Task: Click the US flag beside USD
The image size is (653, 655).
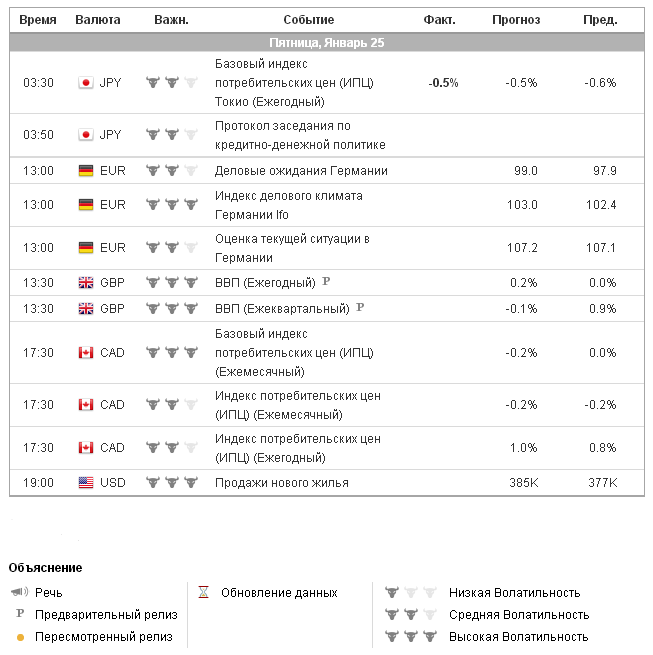Action: click(85, 483)
